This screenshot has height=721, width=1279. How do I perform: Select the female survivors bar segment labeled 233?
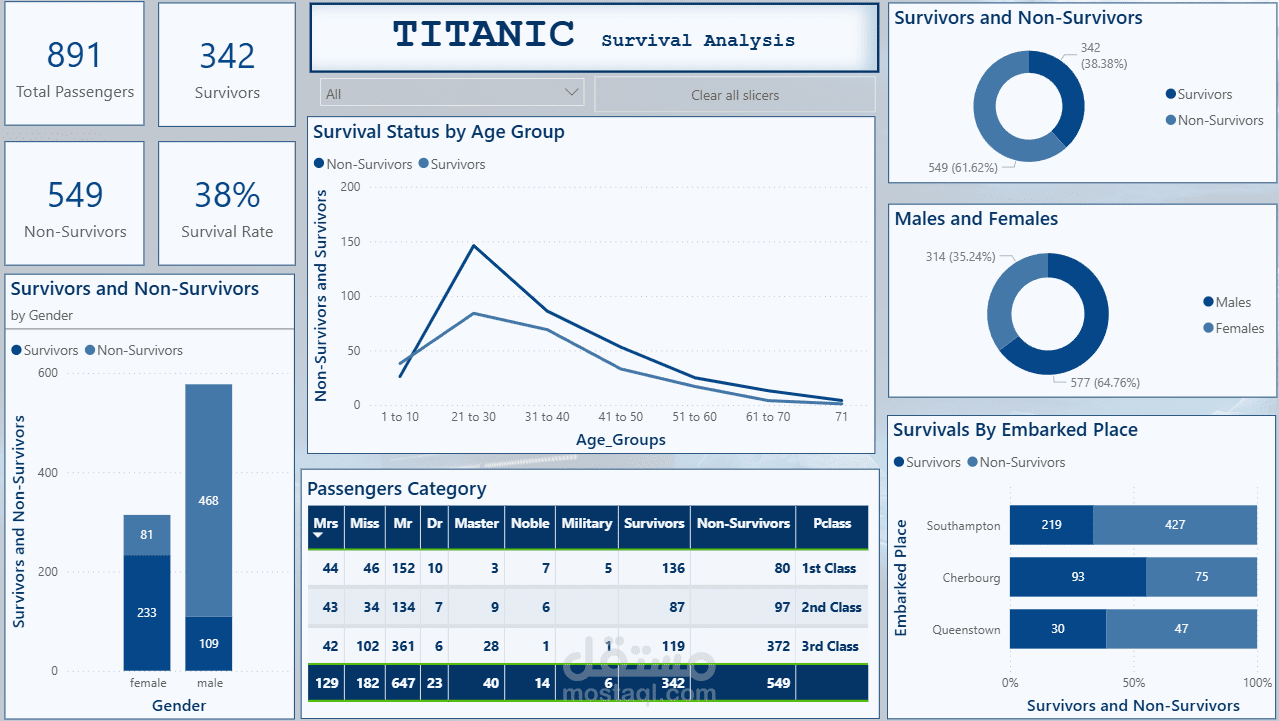147,613
